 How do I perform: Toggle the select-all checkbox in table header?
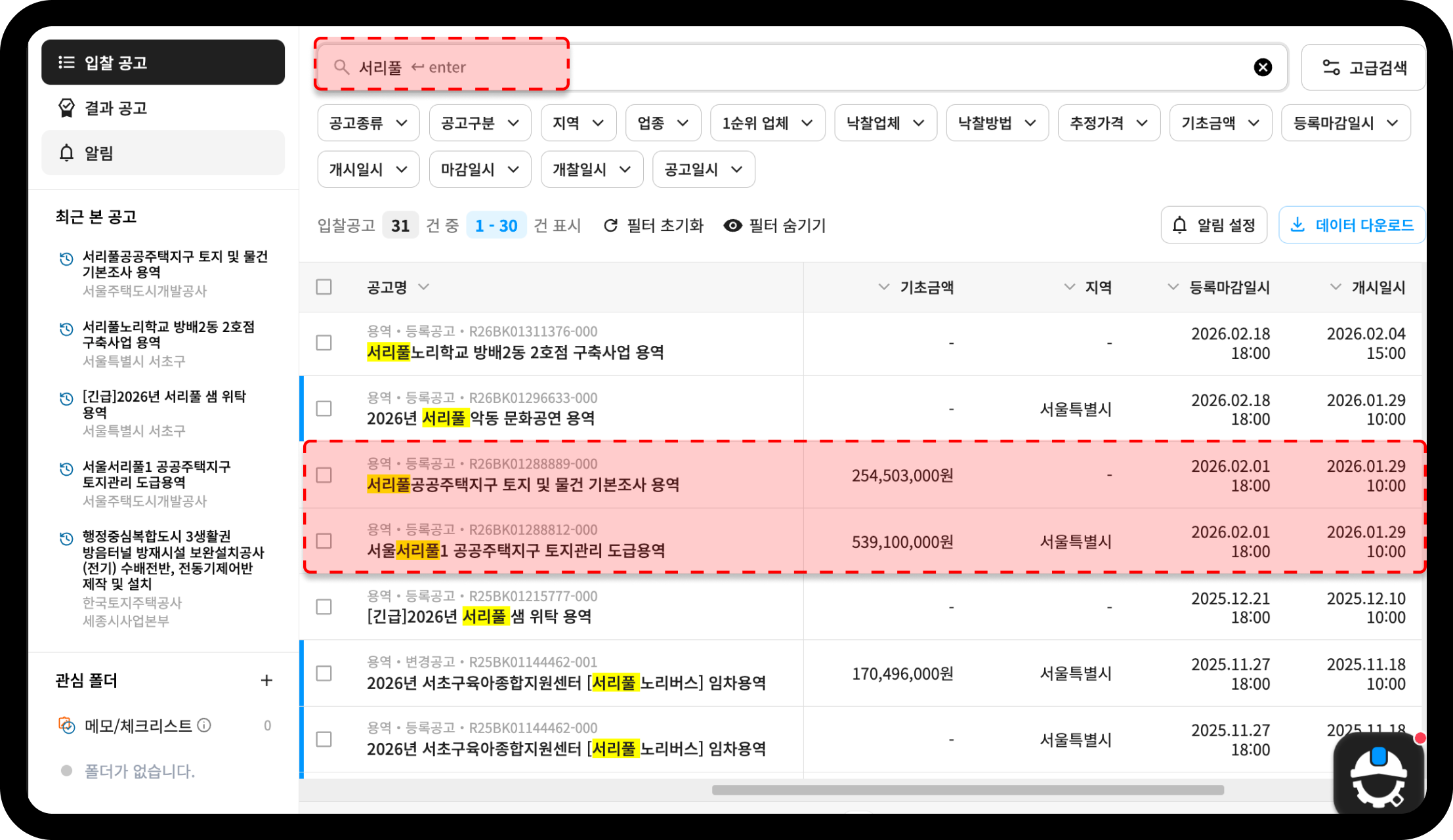pos(324,287)
